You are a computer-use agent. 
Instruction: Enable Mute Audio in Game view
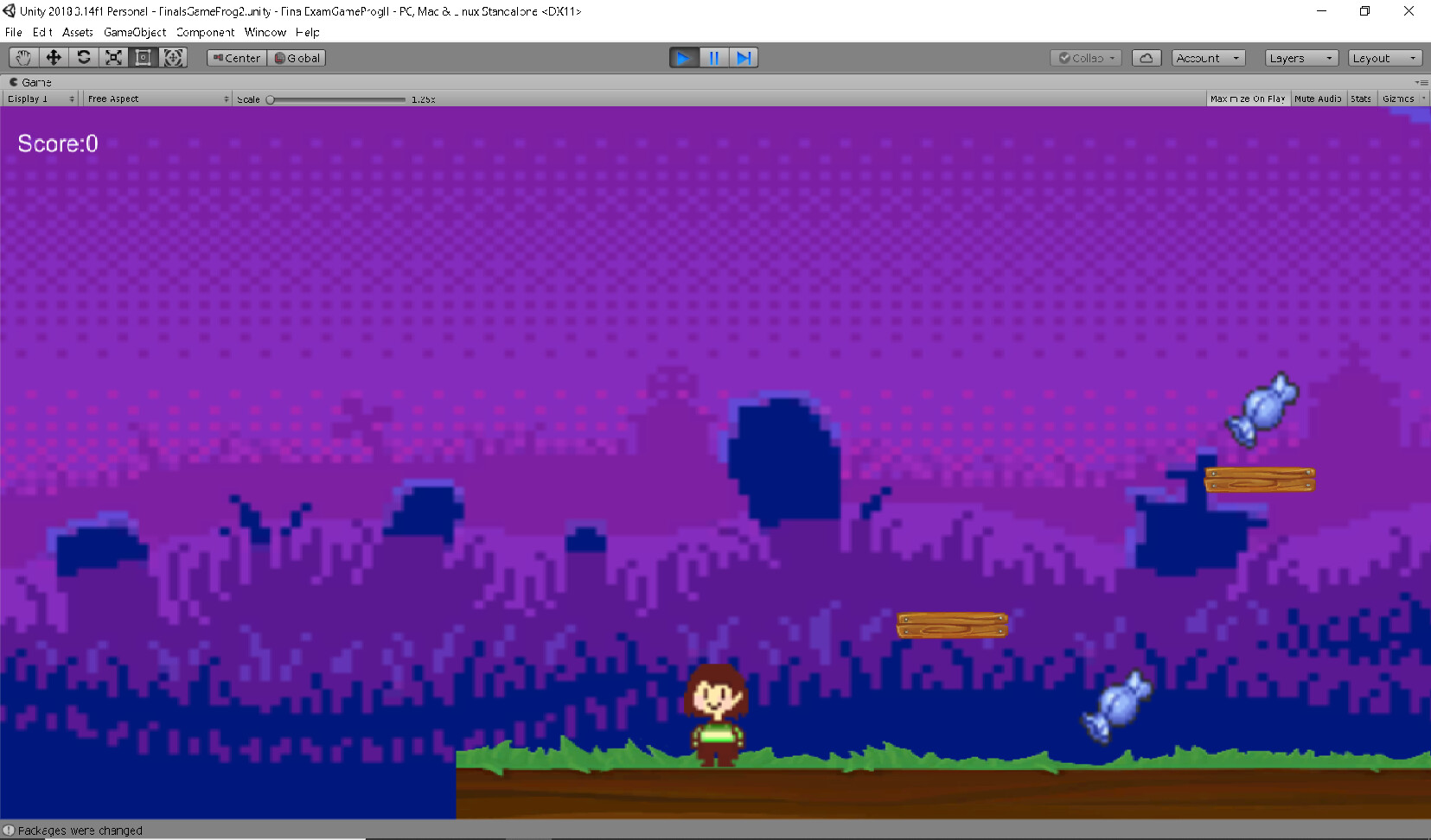(x=1317, y=98)
